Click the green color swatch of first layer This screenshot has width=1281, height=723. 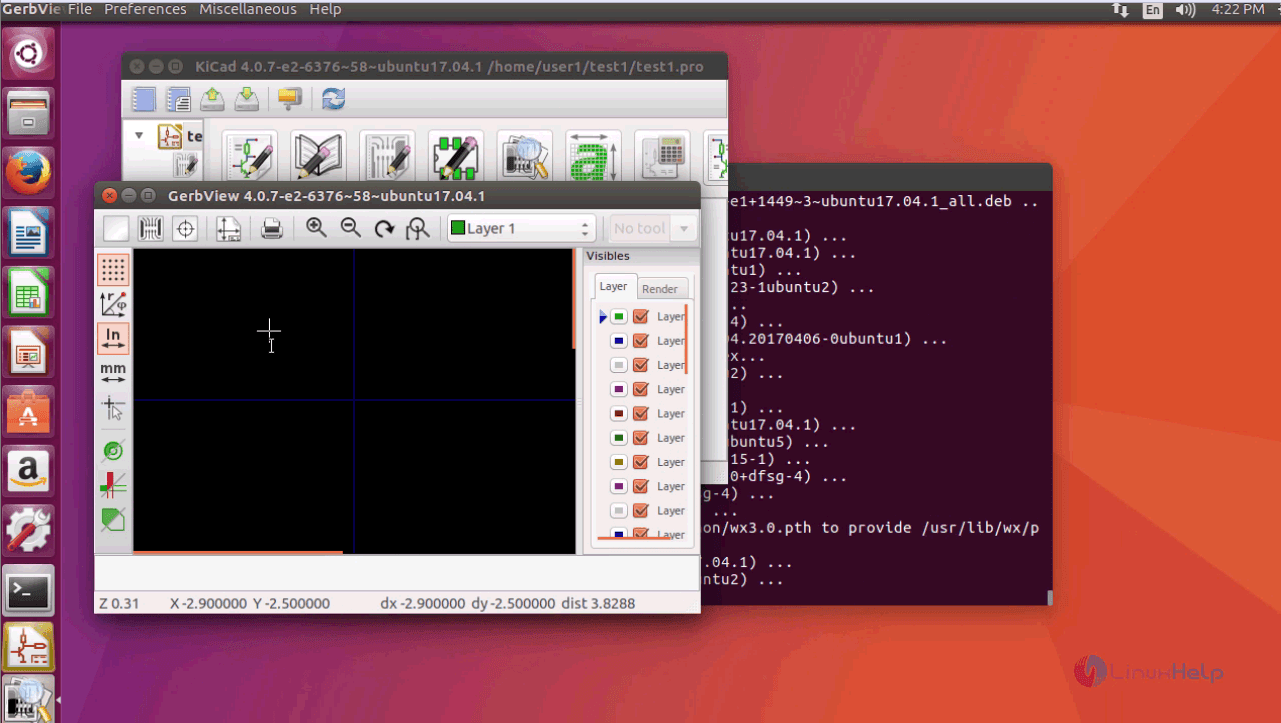click(619, 316)
